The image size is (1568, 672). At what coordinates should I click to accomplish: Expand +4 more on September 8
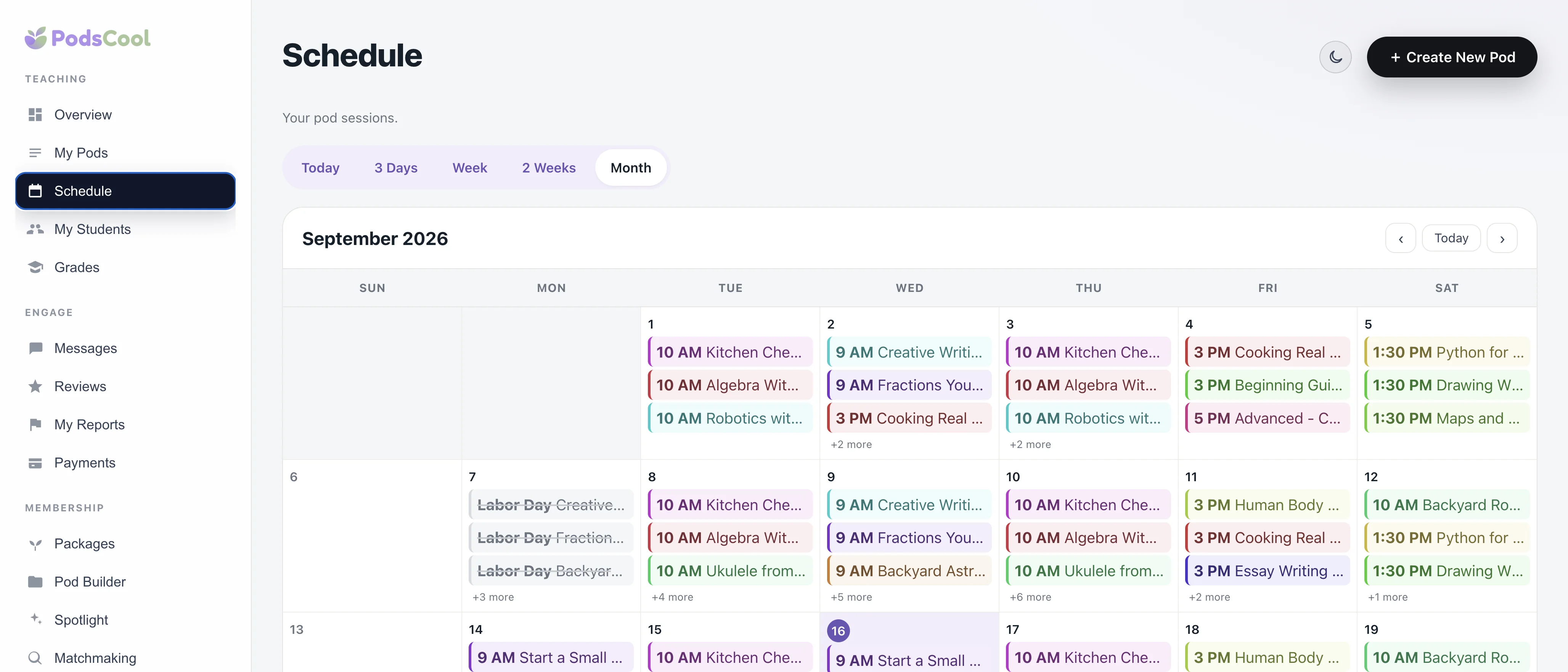click(x=672, y=597)
